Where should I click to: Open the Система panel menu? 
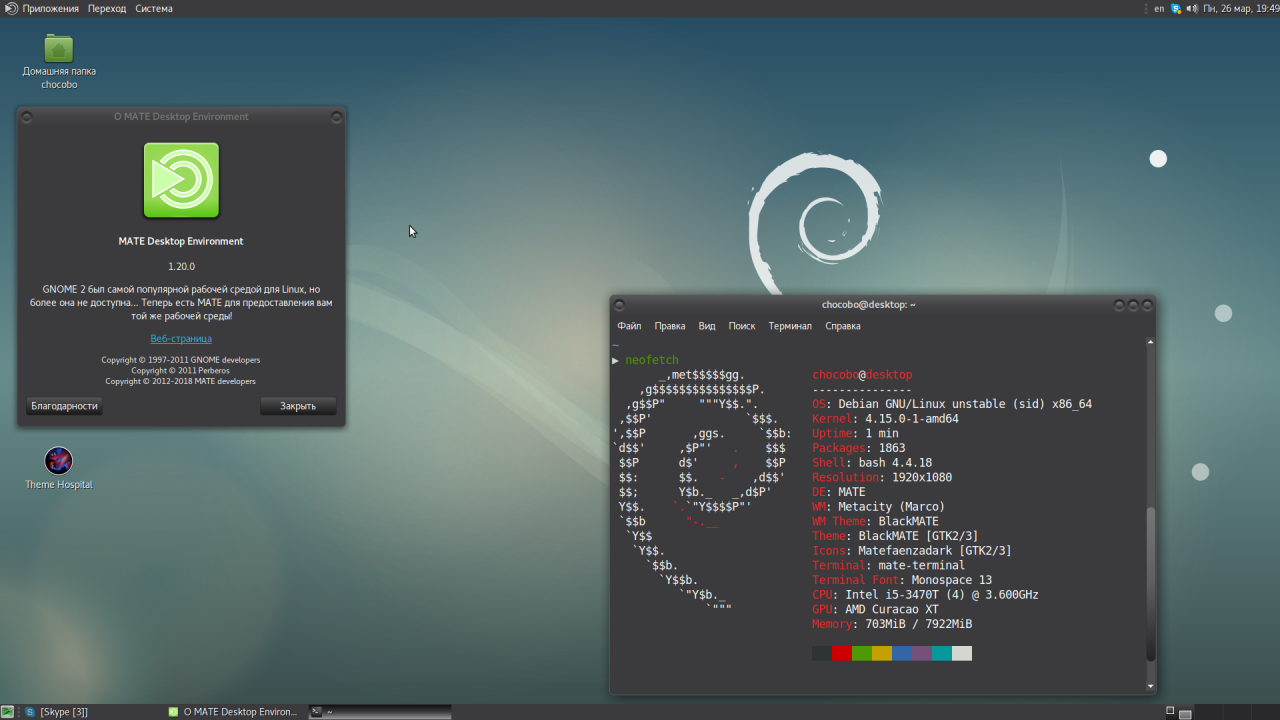[x=154, y=8]
